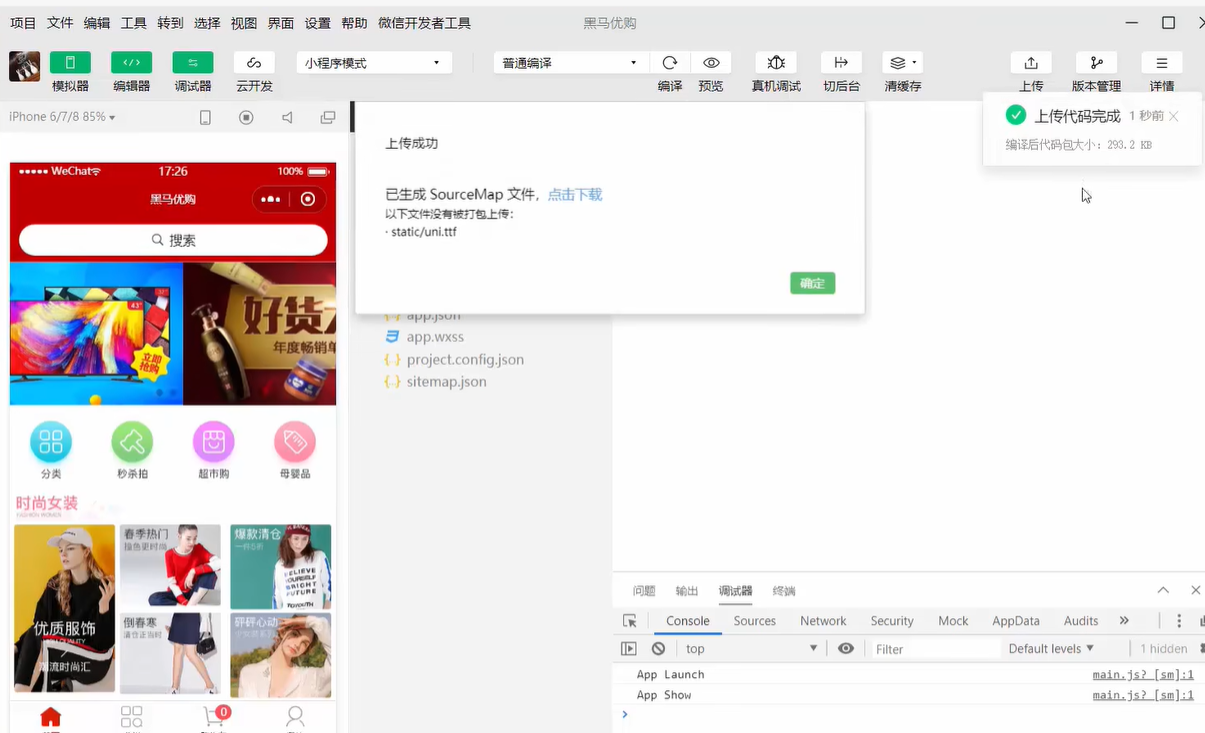
Task: Click the detach simulator window icon
Action: [328, 118]
